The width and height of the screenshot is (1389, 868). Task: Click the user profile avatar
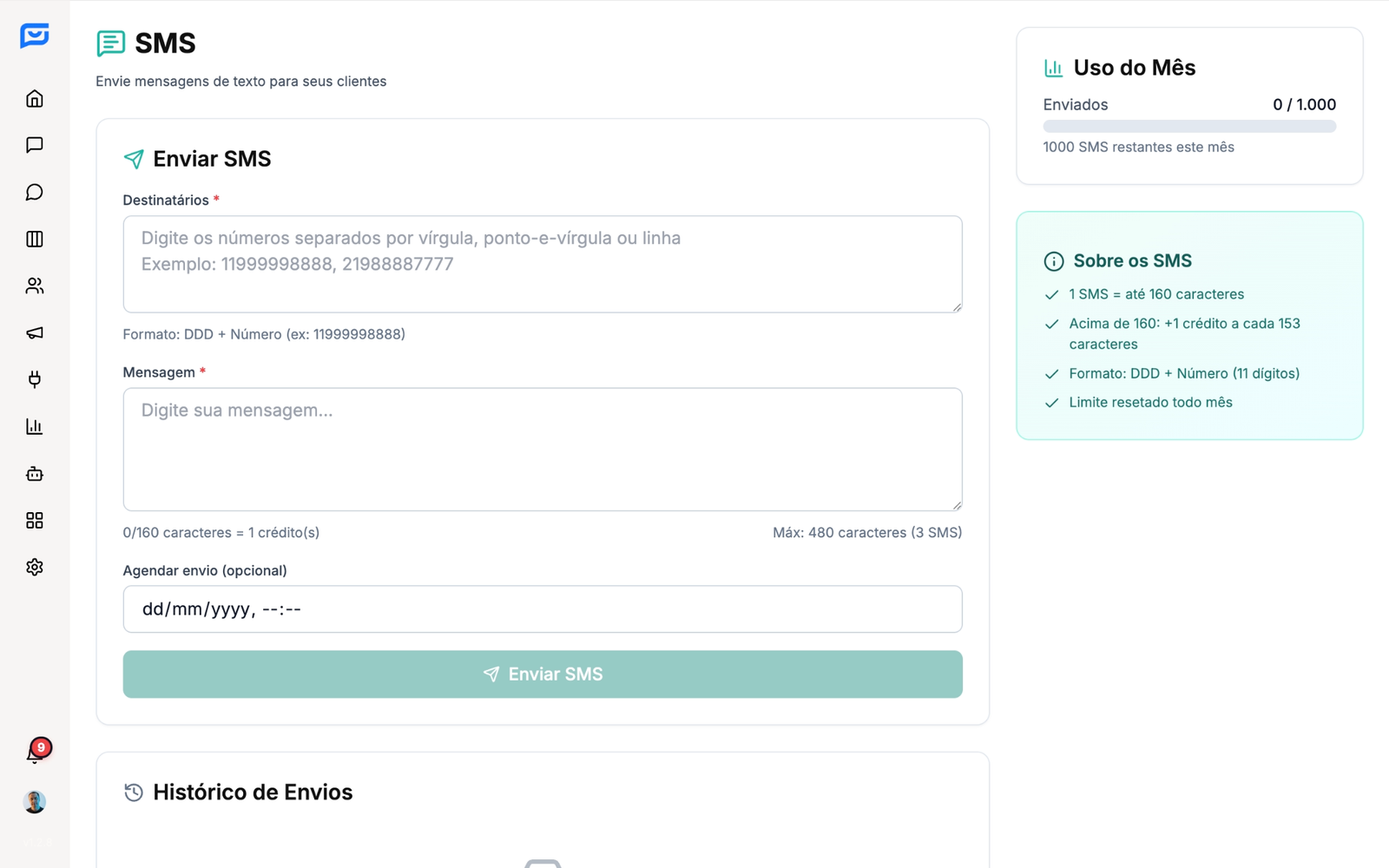coord(35,802)
